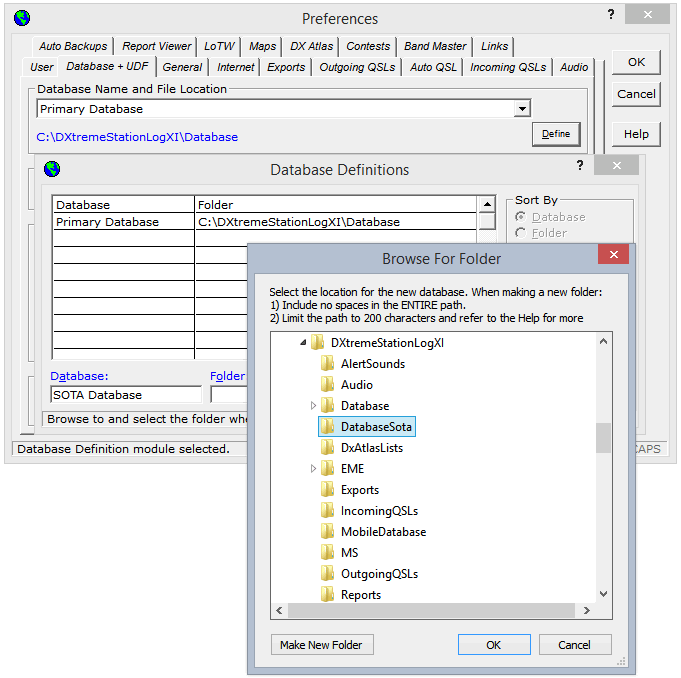This screenshot has height=678, width=681.
Task: Click the Folder column header
Action: [x=336, y=205]
